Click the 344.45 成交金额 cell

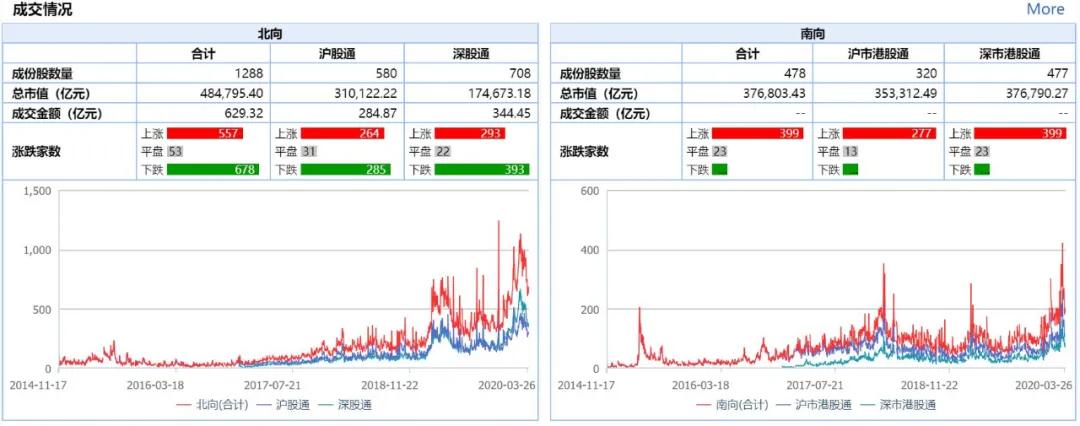pyautogui.click(x=470, y=113)
